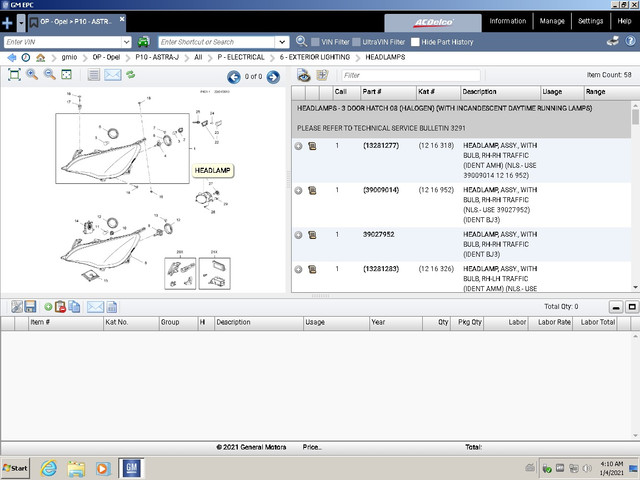Navigate to P - ELECTRICAL breadcrumb
The height and width of the screenshot is (480, 640).
tap(241, 57)
